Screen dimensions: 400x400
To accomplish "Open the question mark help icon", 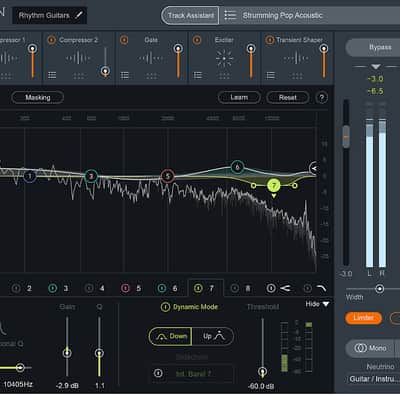I will coord(322,98).
